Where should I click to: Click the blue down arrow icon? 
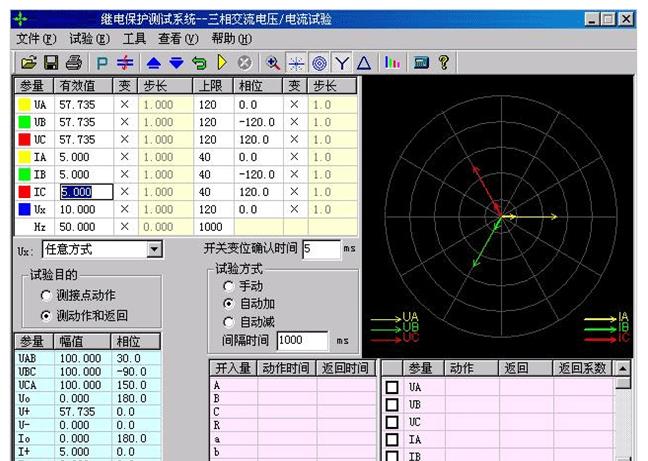point(176,63)
